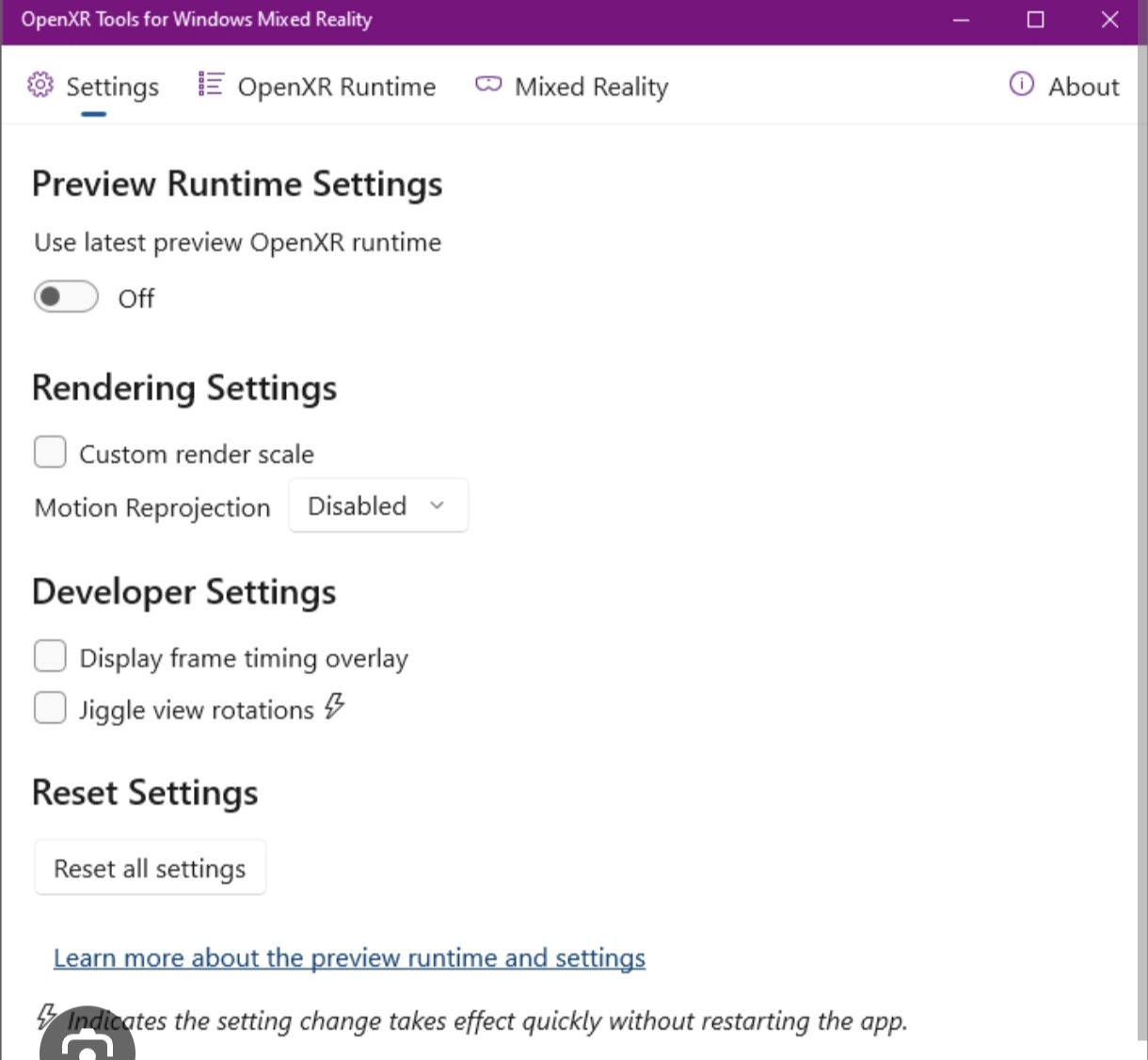Click Reset all settings button
This screenshot has width=1148, height=1060.
point(151,868)
